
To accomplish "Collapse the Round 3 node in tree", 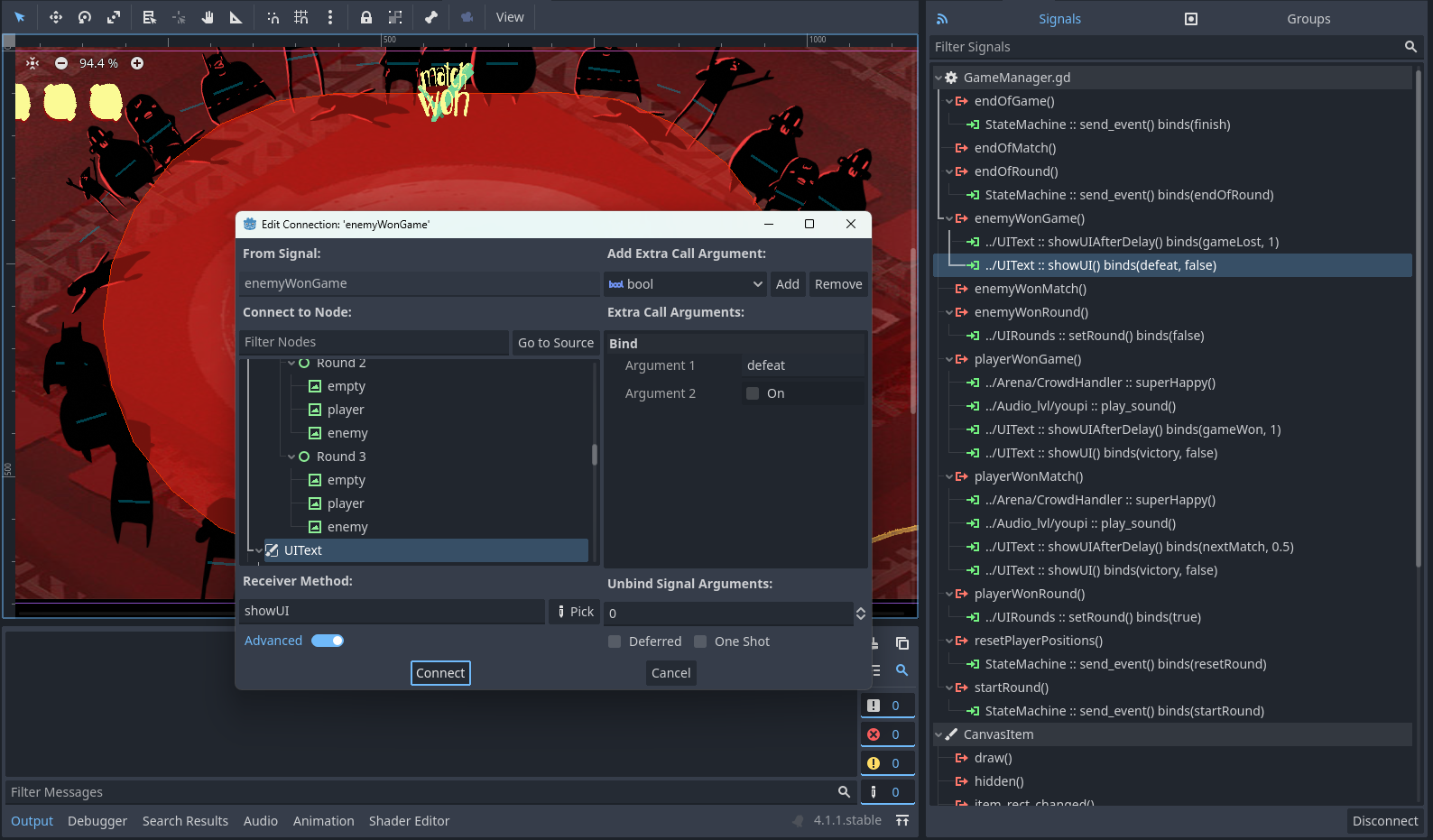I will [x=291, y=457].
